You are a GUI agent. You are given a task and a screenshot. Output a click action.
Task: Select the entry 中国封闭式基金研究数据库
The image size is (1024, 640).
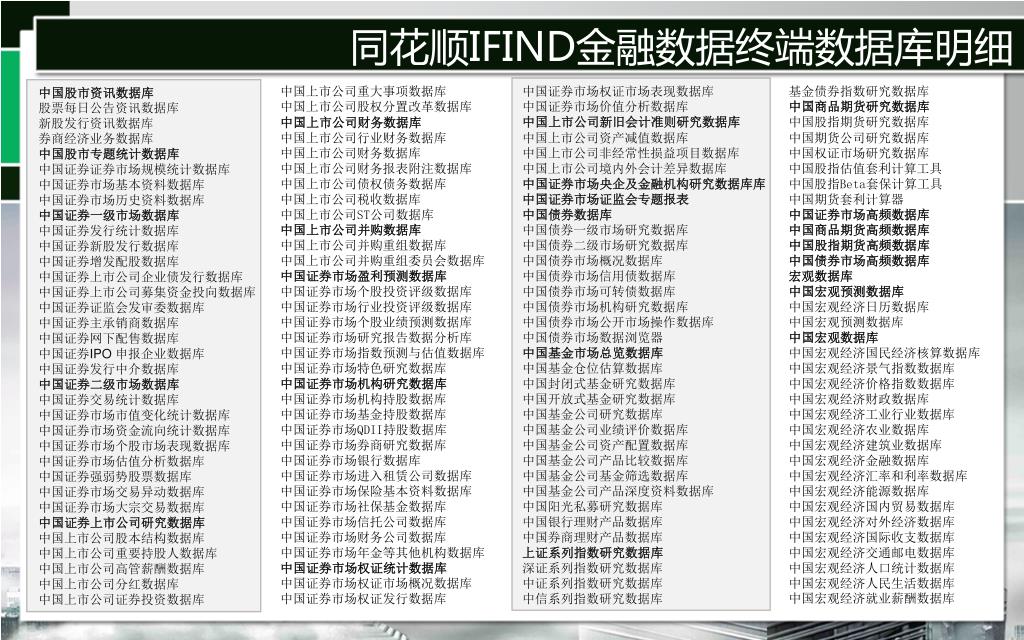tap(599, 383)
